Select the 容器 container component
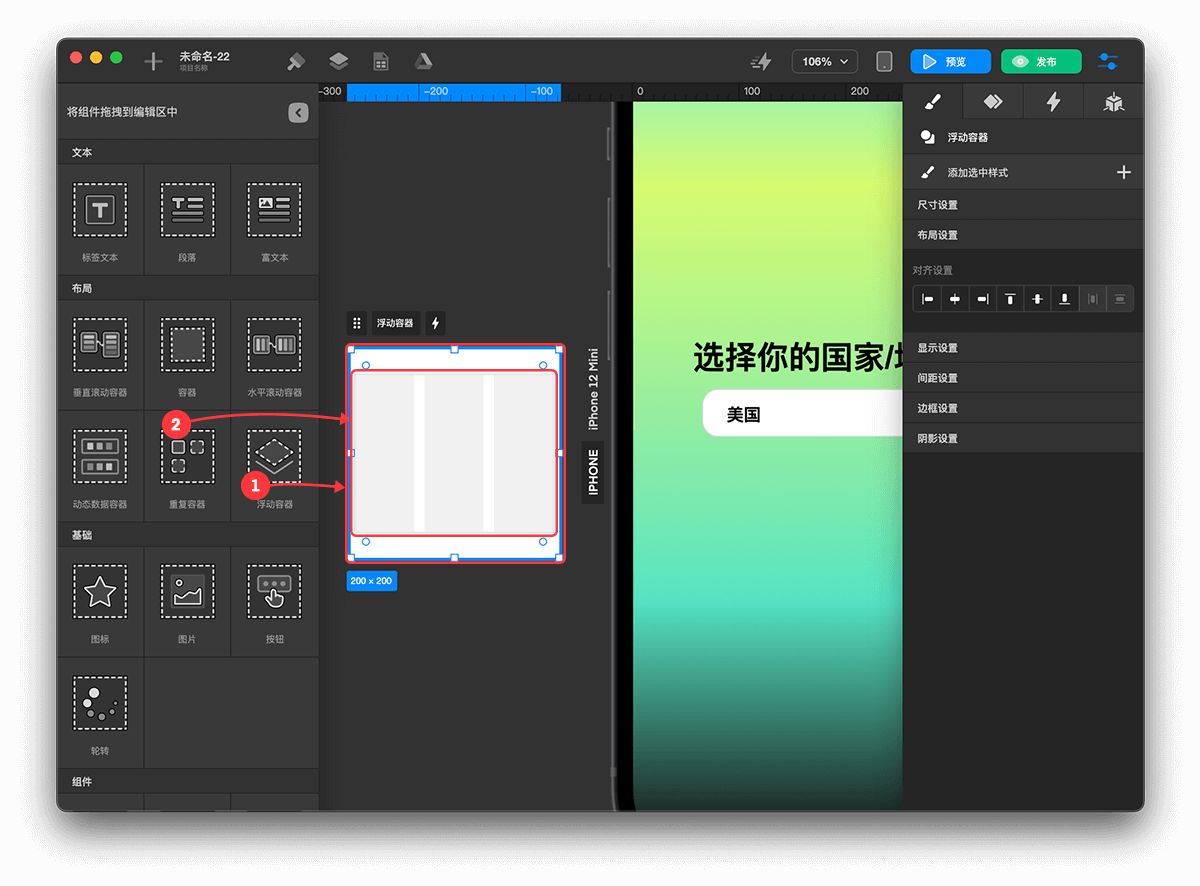 tap(187, 355)
